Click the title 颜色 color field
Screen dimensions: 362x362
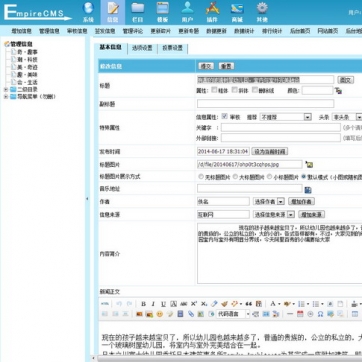click(317, 90)
